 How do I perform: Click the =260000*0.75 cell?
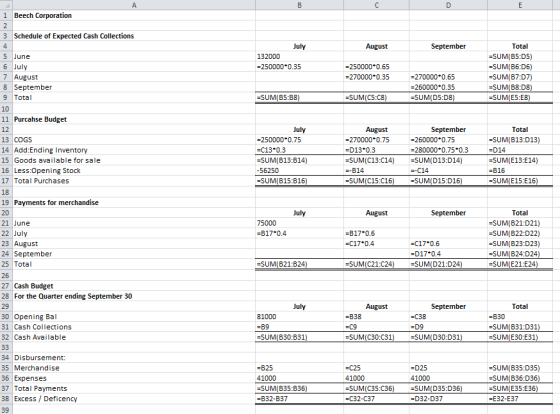click(448, 140)
